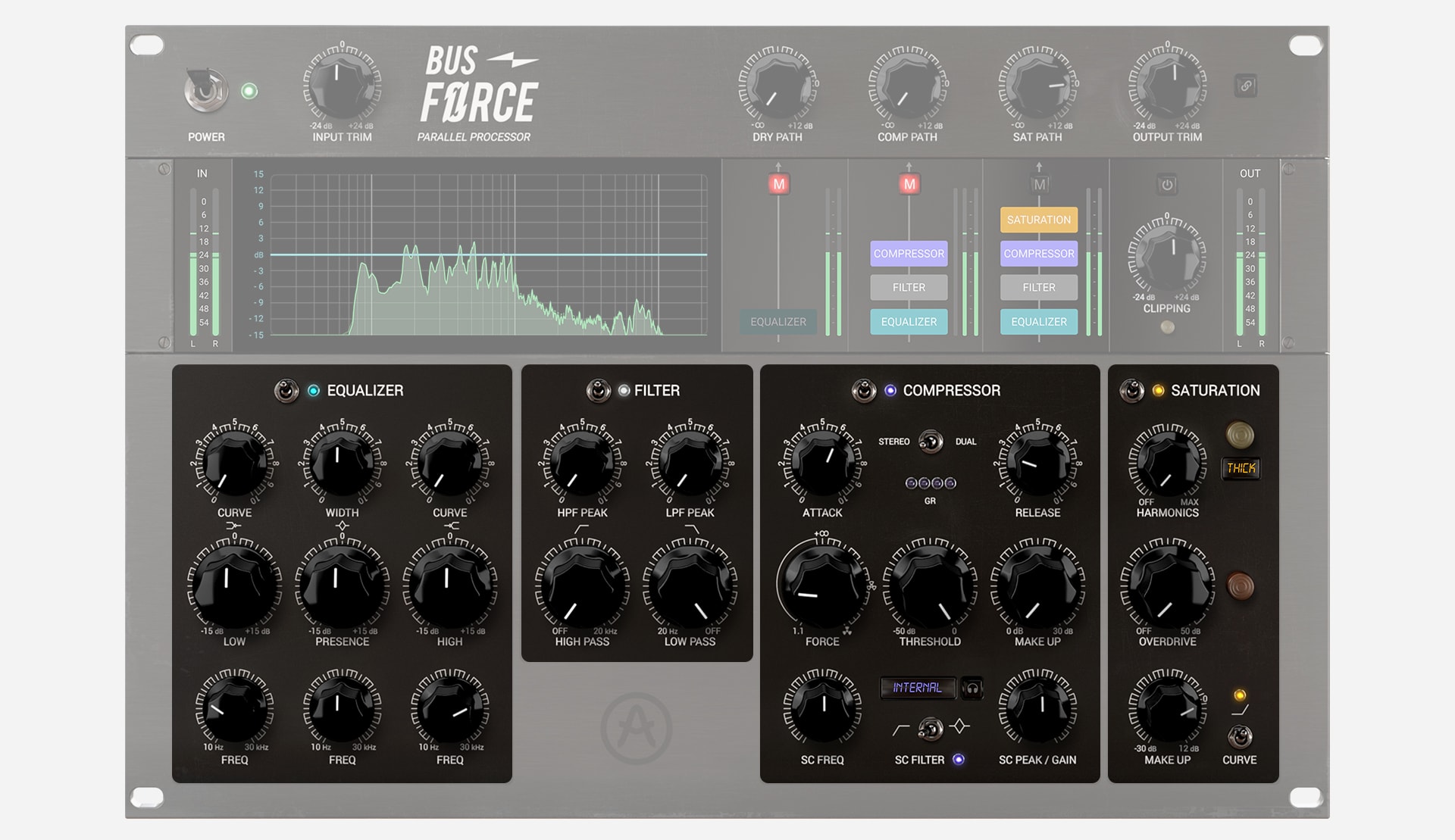
Task: Flip the main POWER toggle switch
Action: [205, 91]
